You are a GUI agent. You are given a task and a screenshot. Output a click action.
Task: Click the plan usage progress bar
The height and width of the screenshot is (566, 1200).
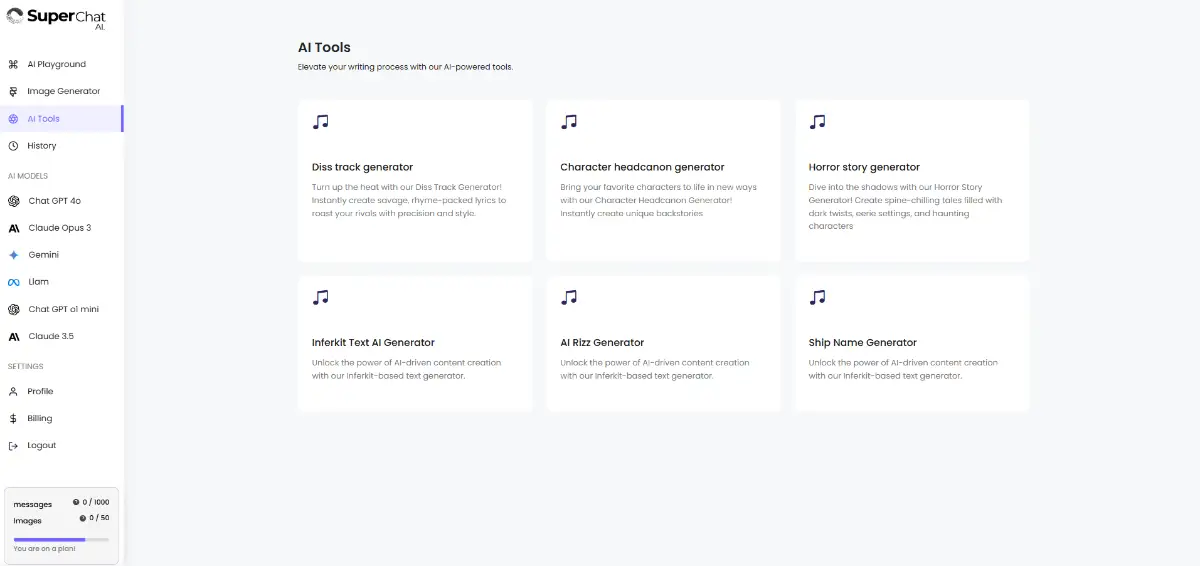click(61, 539)
